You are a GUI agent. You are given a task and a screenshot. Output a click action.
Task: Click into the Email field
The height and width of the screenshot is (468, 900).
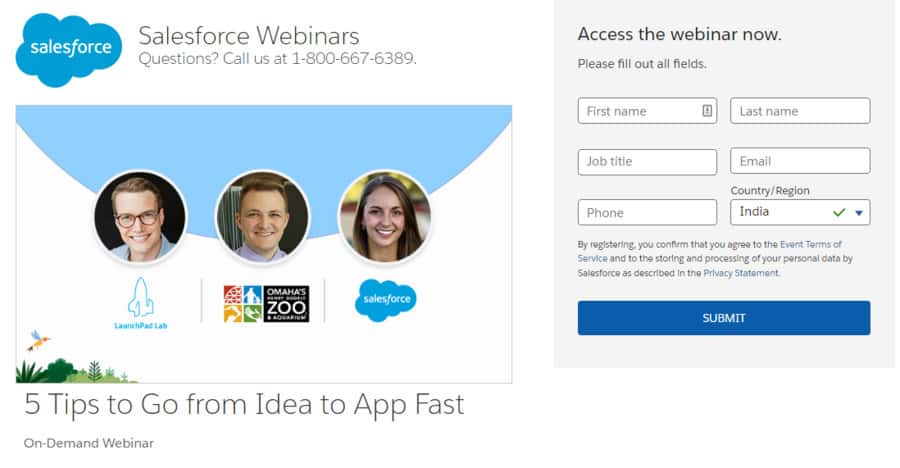pos(800,161)
